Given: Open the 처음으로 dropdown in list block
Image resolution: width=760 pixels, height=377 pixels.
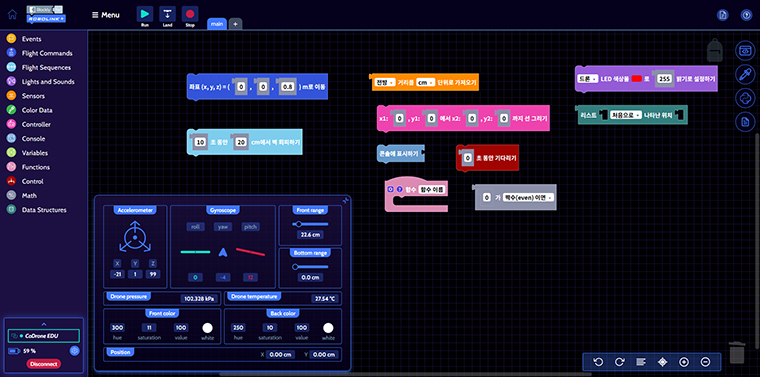Looking at the screenshot, I should [x=625, y=115].
